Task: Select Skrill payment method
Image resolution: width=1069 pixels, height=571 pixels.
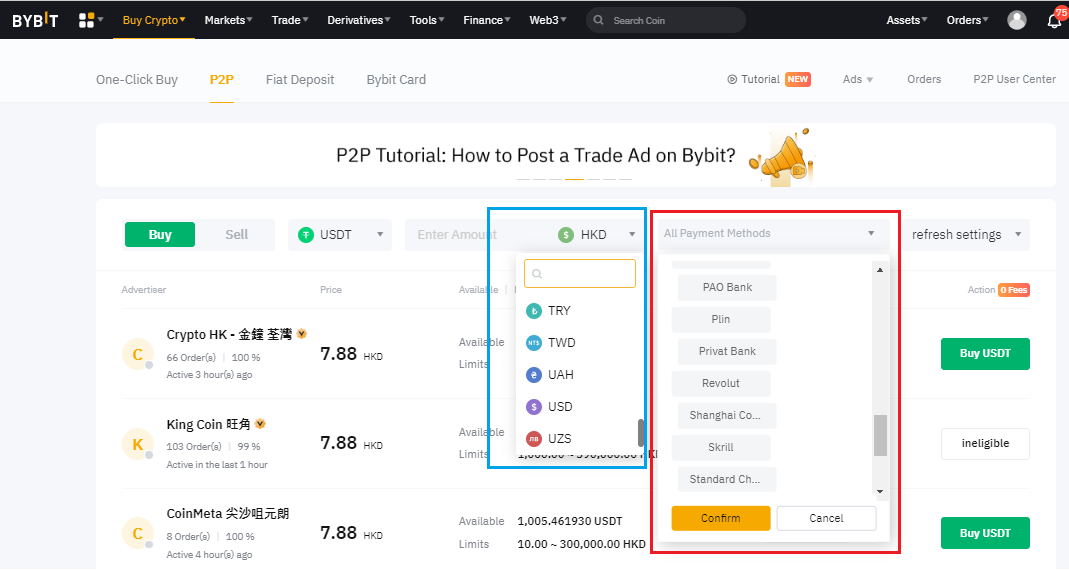Action: pyautogui.click(x=721, y=448)
